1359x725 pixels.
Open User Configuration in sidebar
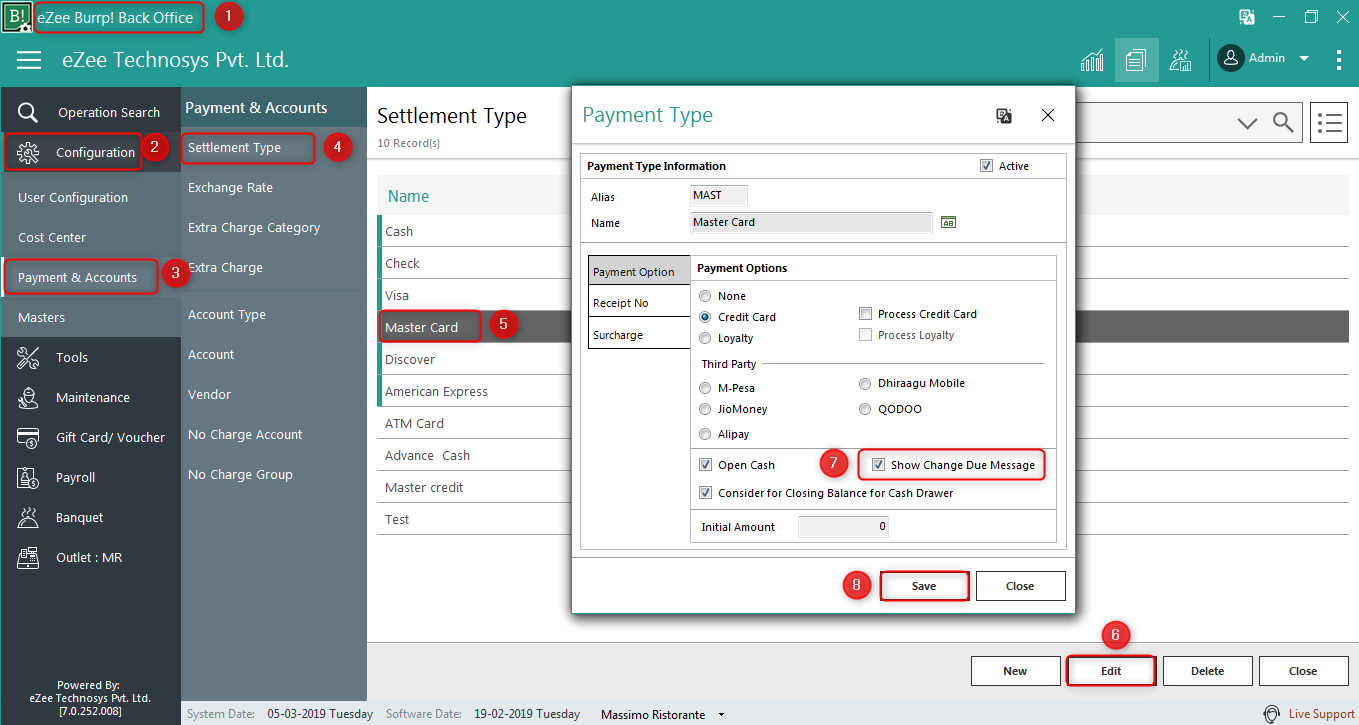pyautogui.click(x=73, y=198)
